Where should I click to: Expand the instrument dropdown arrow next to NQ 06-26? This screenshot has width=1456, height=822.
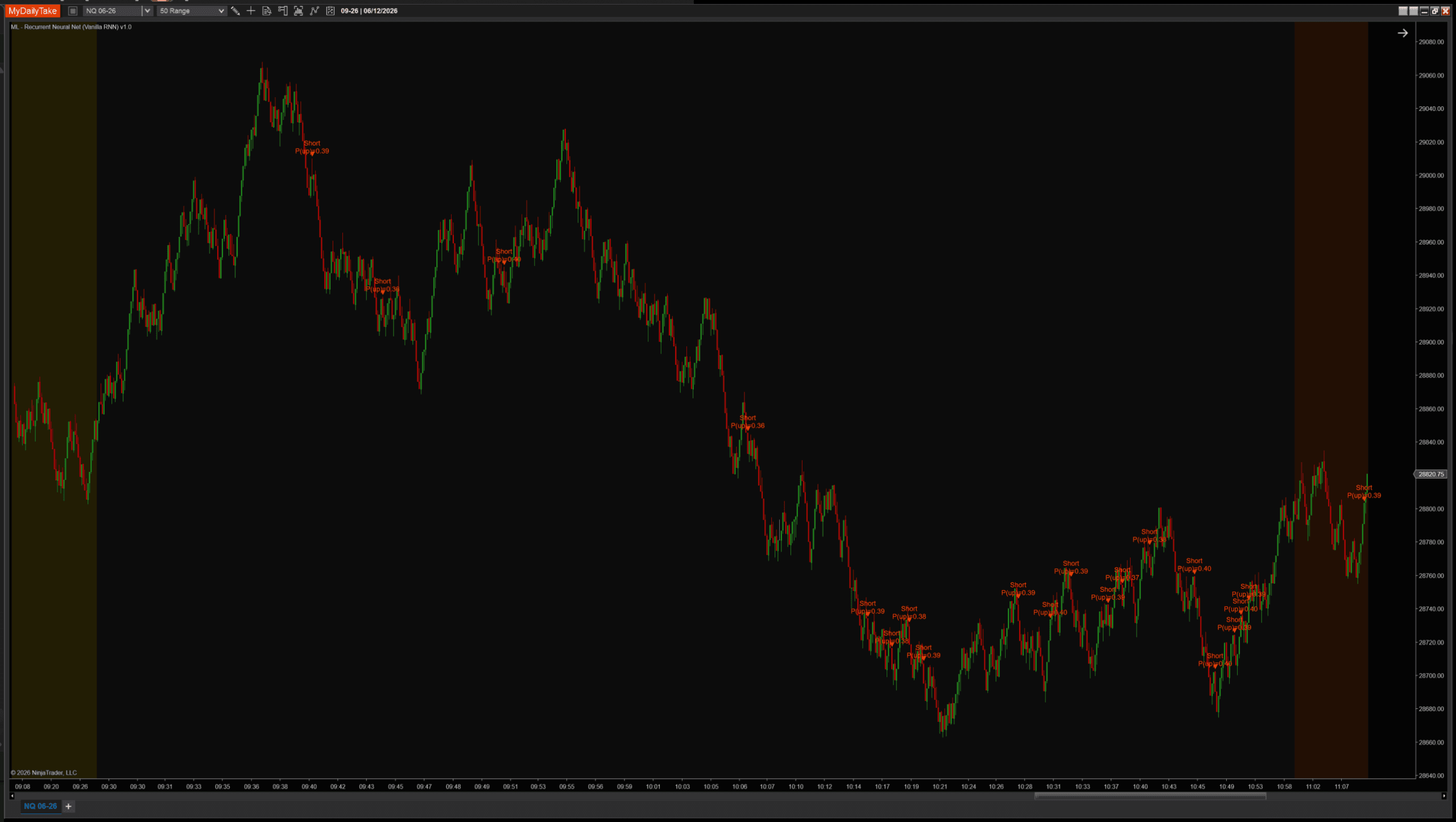[x=147, y=11]
